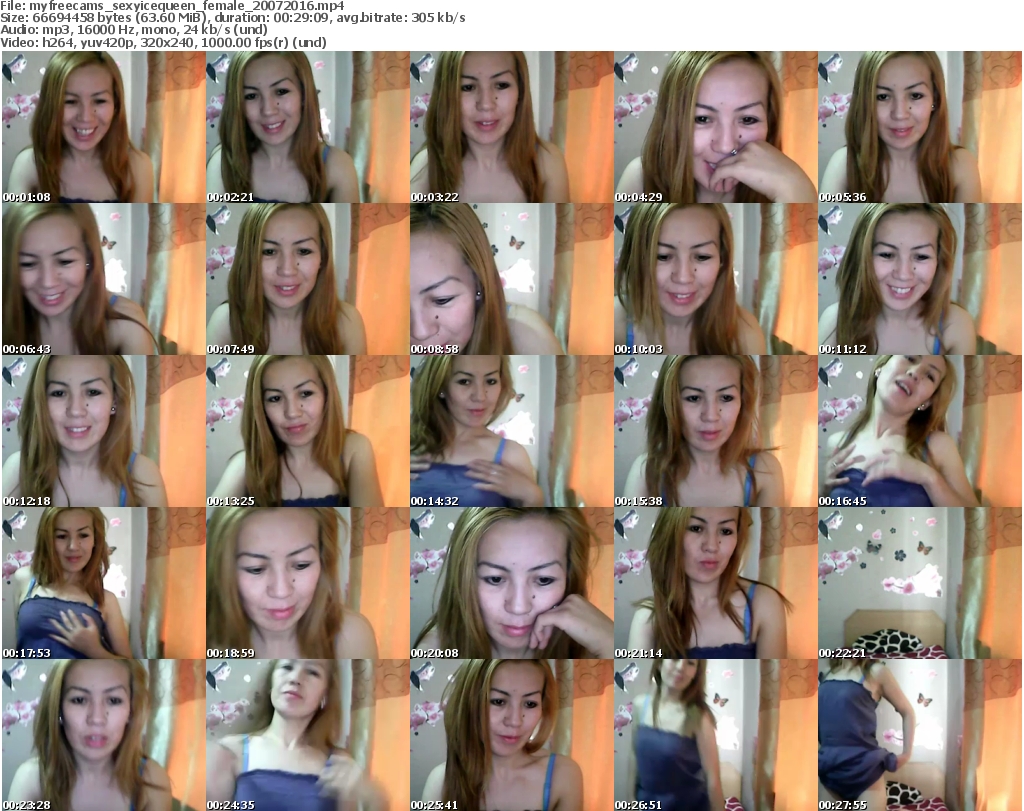Select the 'Size: 66694458 bytes (63.60 MiB)' text
Image resolution: width=1024 pixels, height=811 pixels.
[104, 18]
